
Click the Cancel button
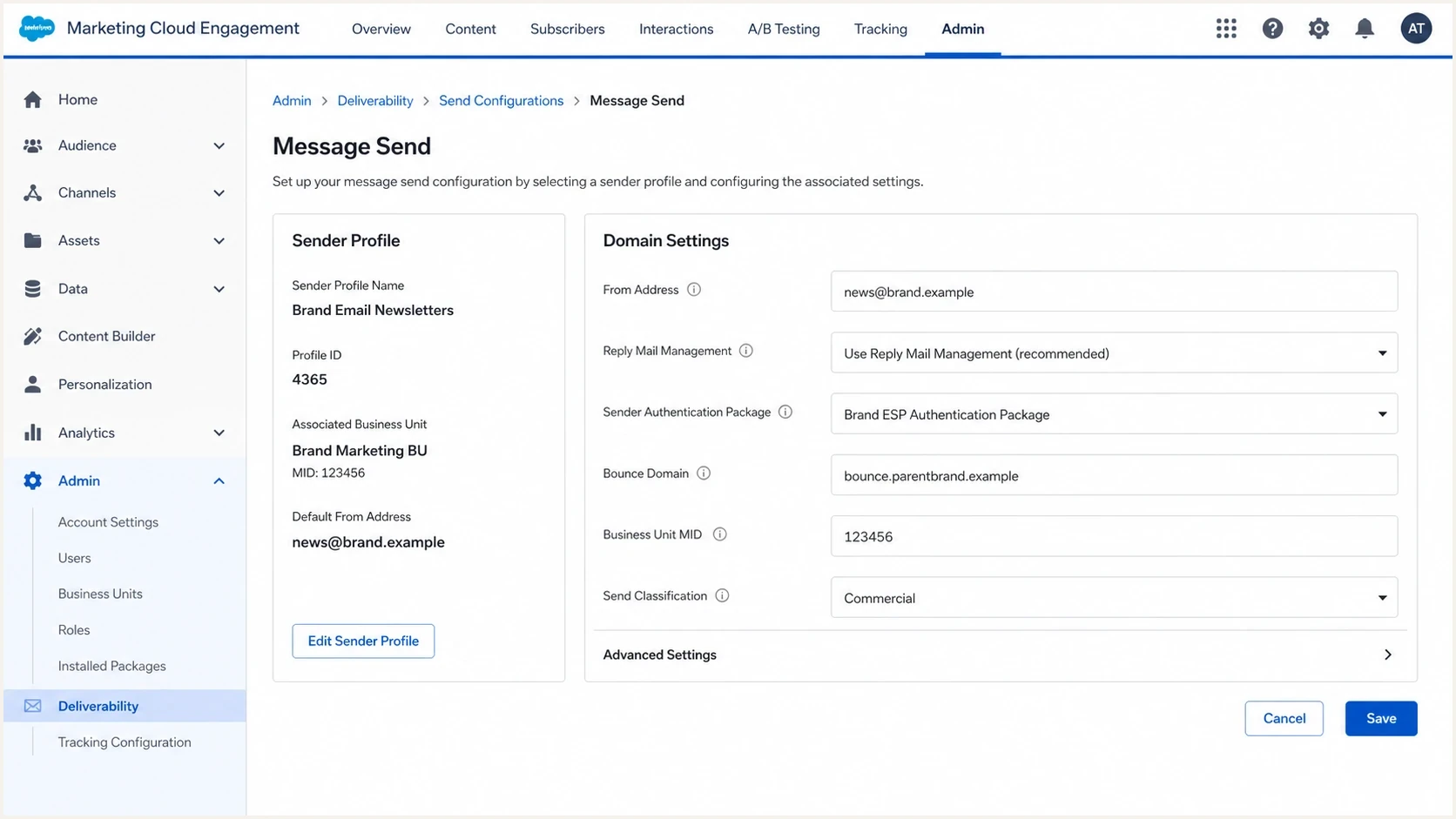(1284, 718)
